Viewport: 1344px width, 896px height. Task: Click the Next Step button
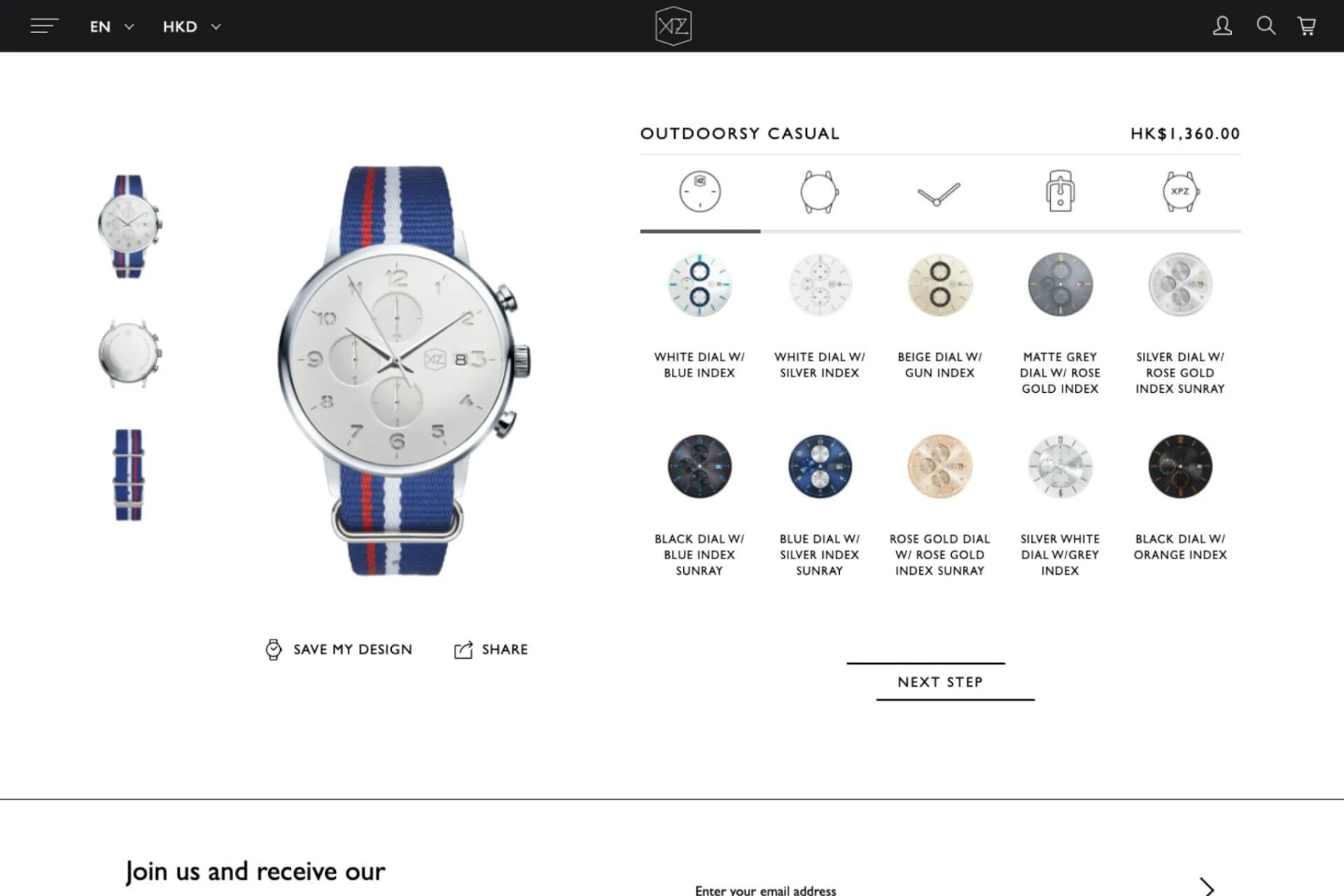click(940, 682)
